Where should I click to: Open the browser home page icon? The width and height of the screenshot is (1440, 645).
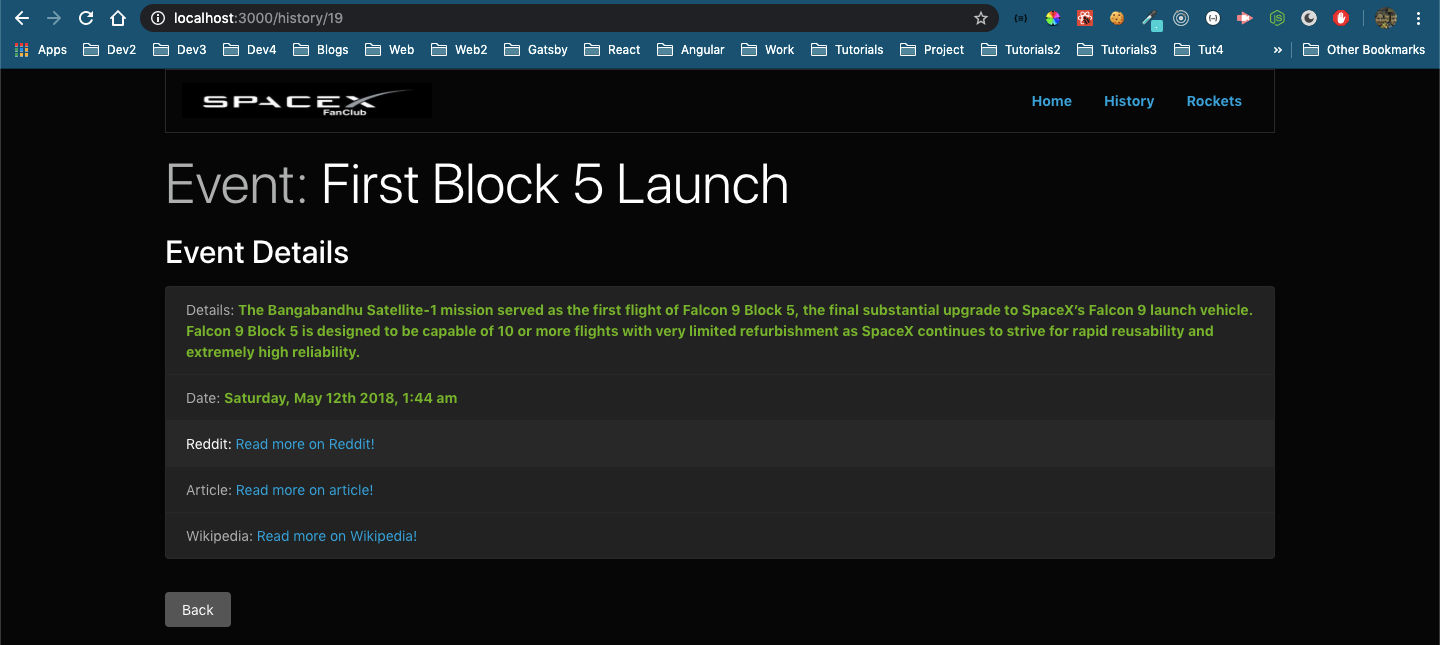point(118,18)
